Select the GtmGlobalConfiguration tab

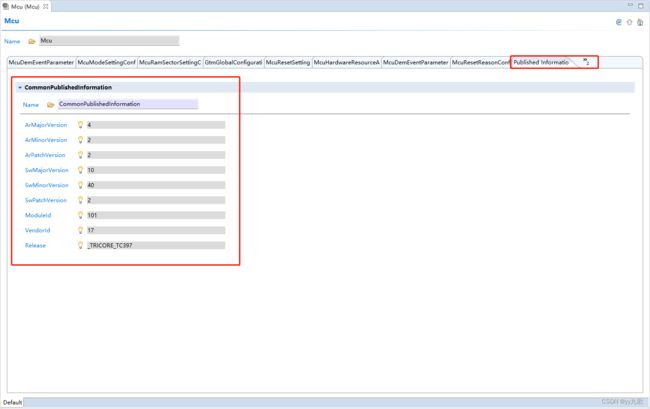233,62
